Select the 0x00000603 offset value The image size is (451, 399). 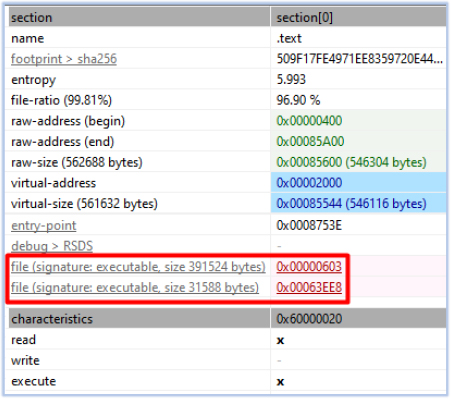tap(309, 267)
